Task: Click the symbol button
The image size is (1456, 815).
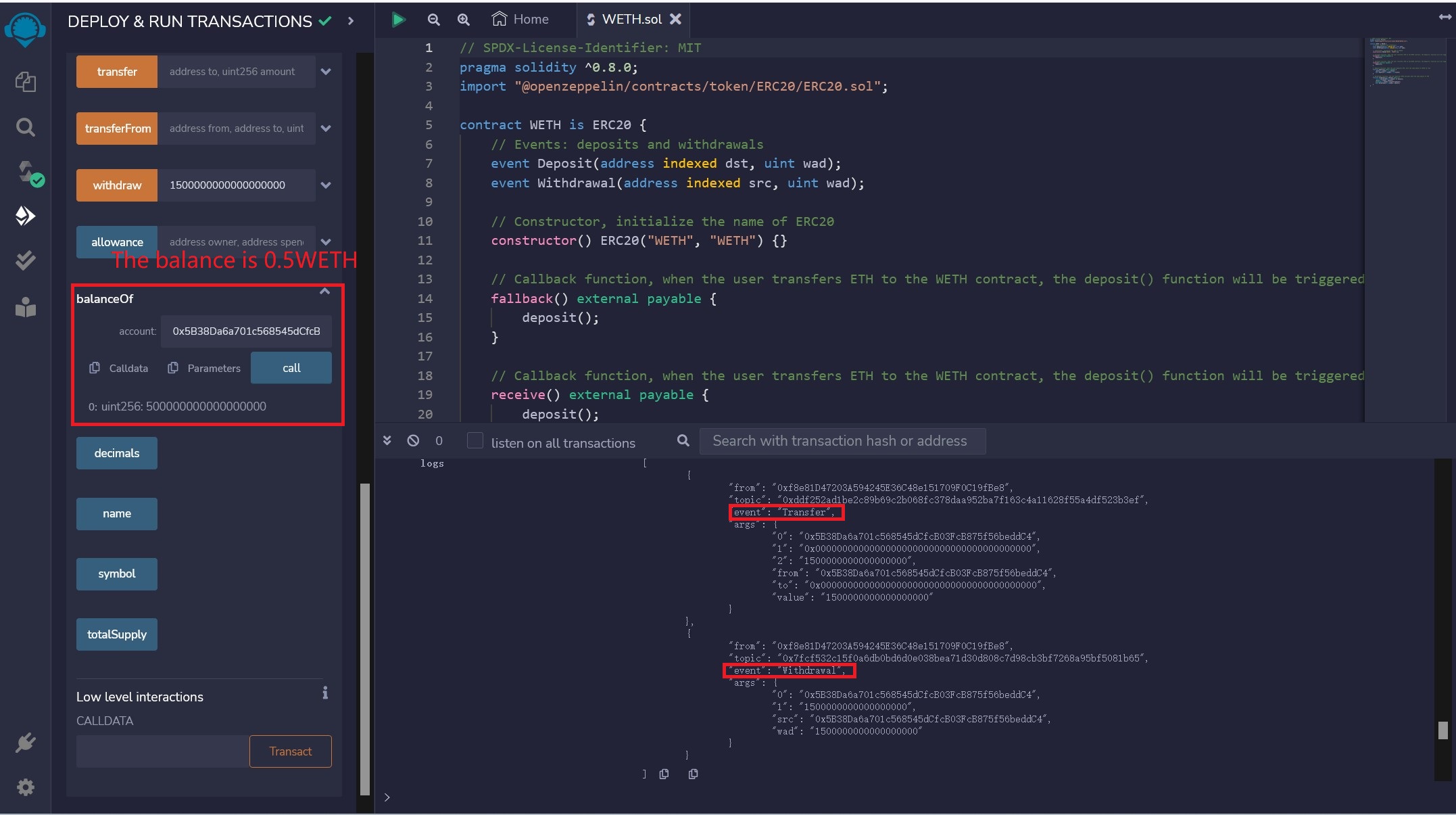Action: (x=117, y=574)
